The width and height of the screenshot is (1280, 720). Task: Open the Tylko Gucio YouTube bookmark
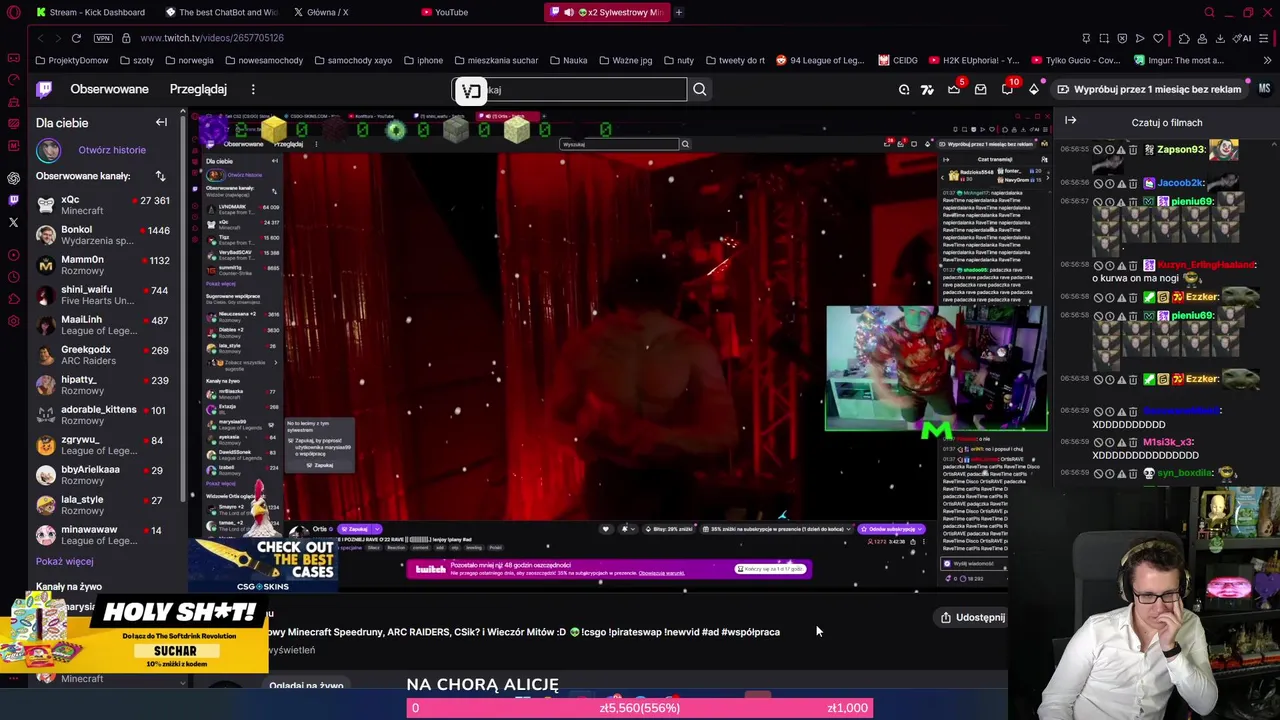1075,60
